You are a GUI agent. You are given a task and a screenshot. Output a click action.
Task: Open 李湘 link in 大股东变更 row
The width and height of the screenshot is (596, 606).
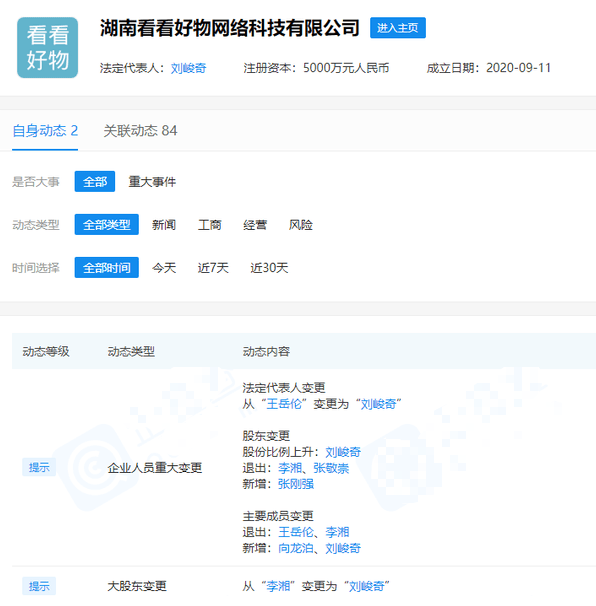tap(278, 586)
